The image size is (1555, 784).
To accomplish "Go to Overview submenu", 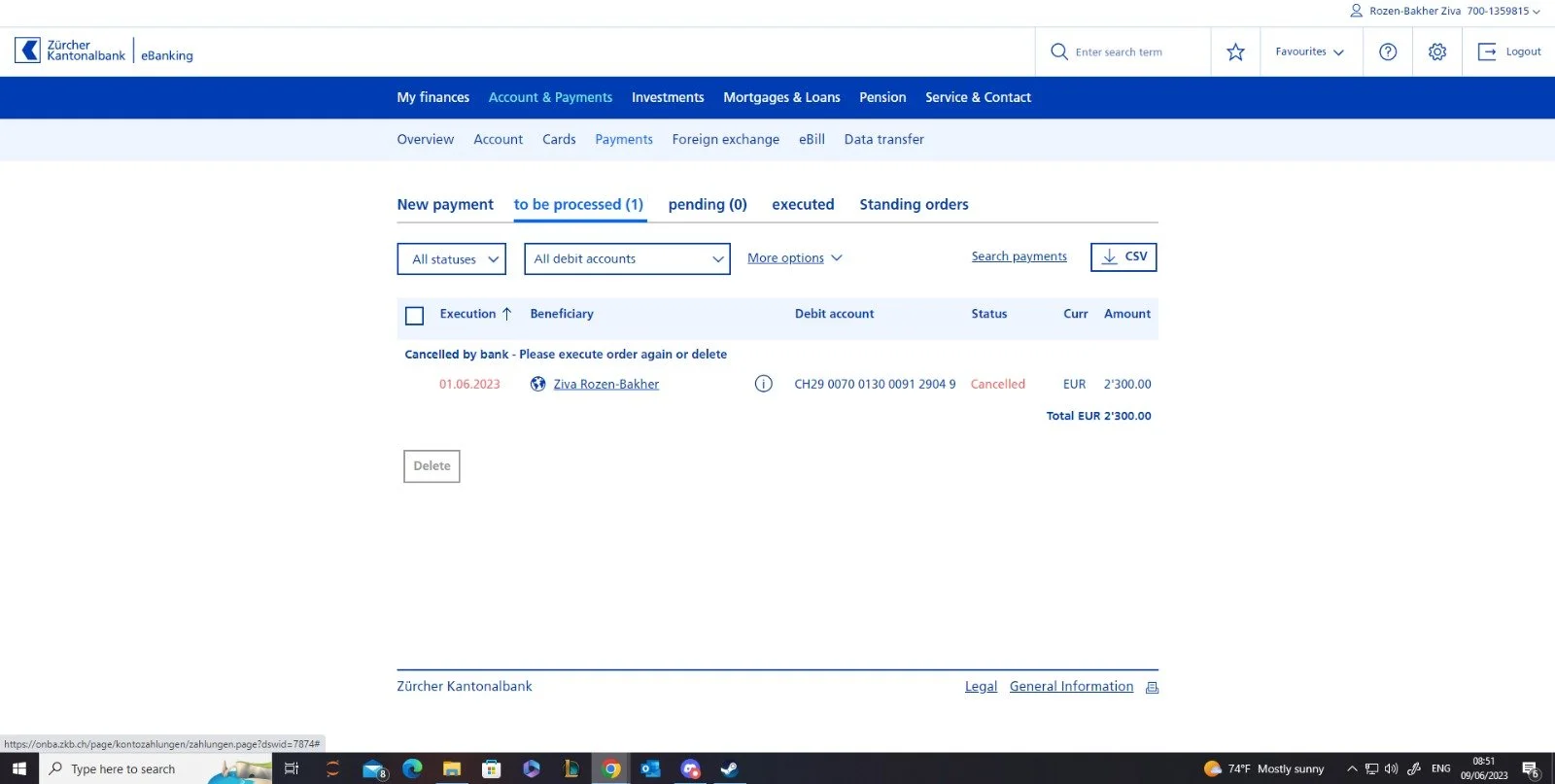I will coord(425,139).
